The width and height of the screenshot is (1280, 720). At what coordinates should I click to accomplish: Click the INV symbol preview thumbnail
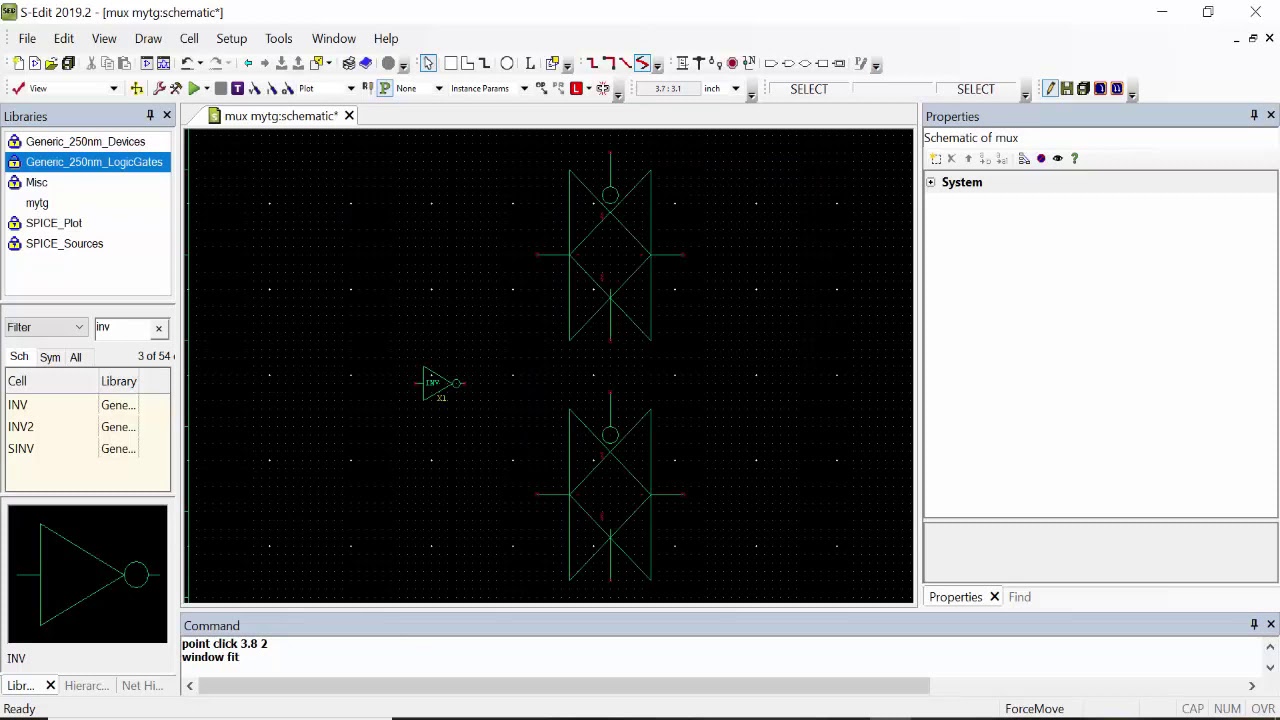point(88,574)
